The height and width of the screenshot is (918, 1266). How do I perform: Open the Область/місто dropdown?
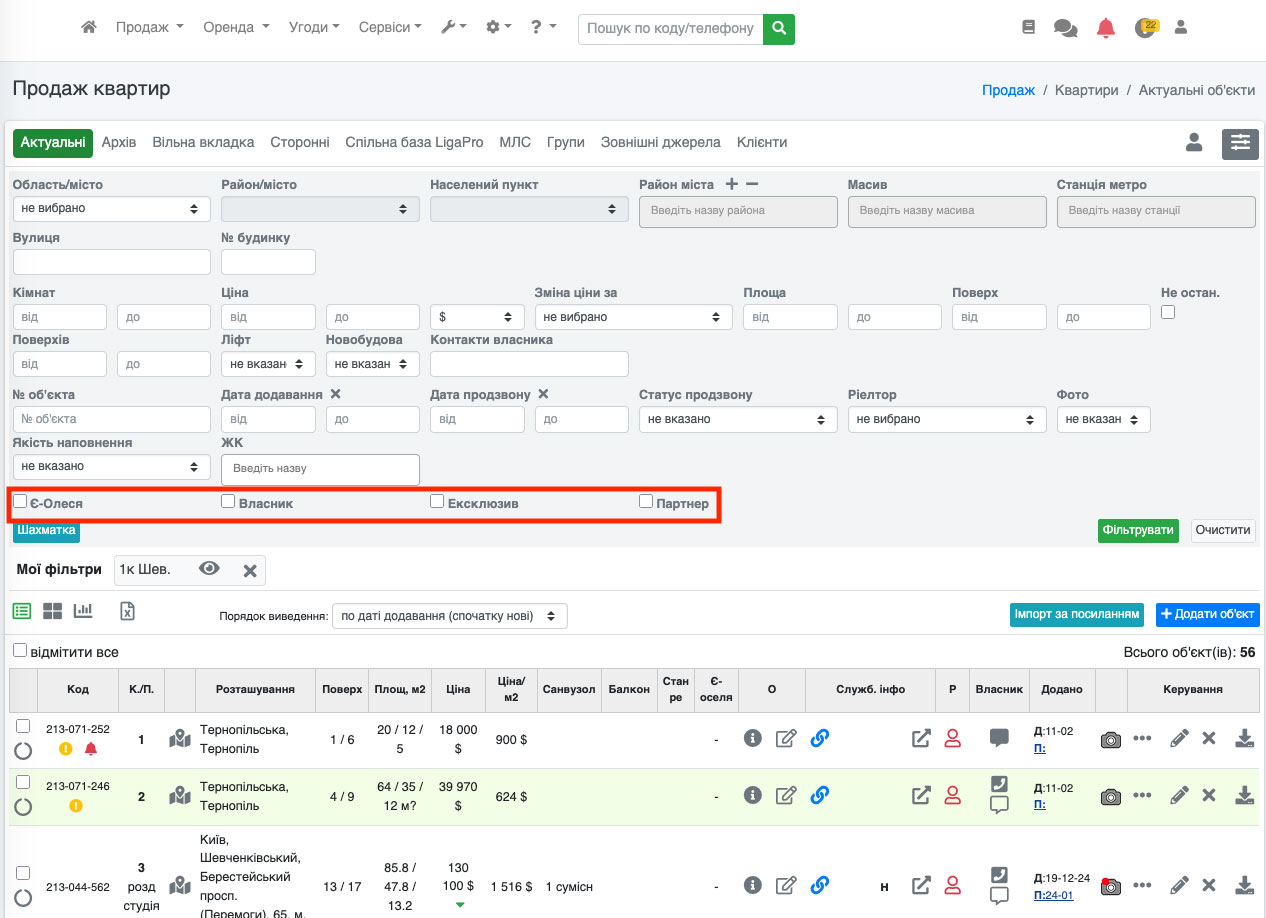coord(111,209)
